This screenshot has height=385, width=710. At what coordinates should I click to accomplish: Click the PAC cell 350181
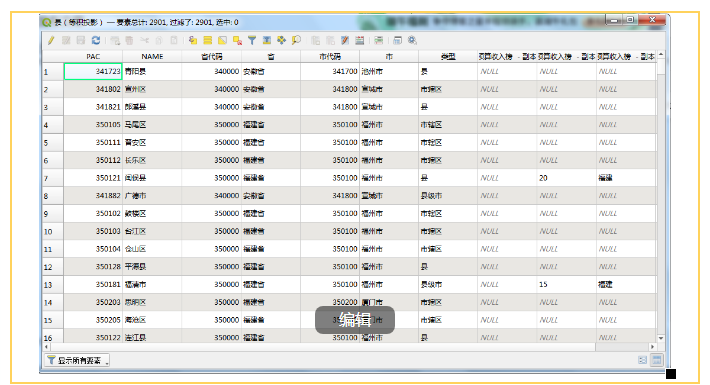93,284
